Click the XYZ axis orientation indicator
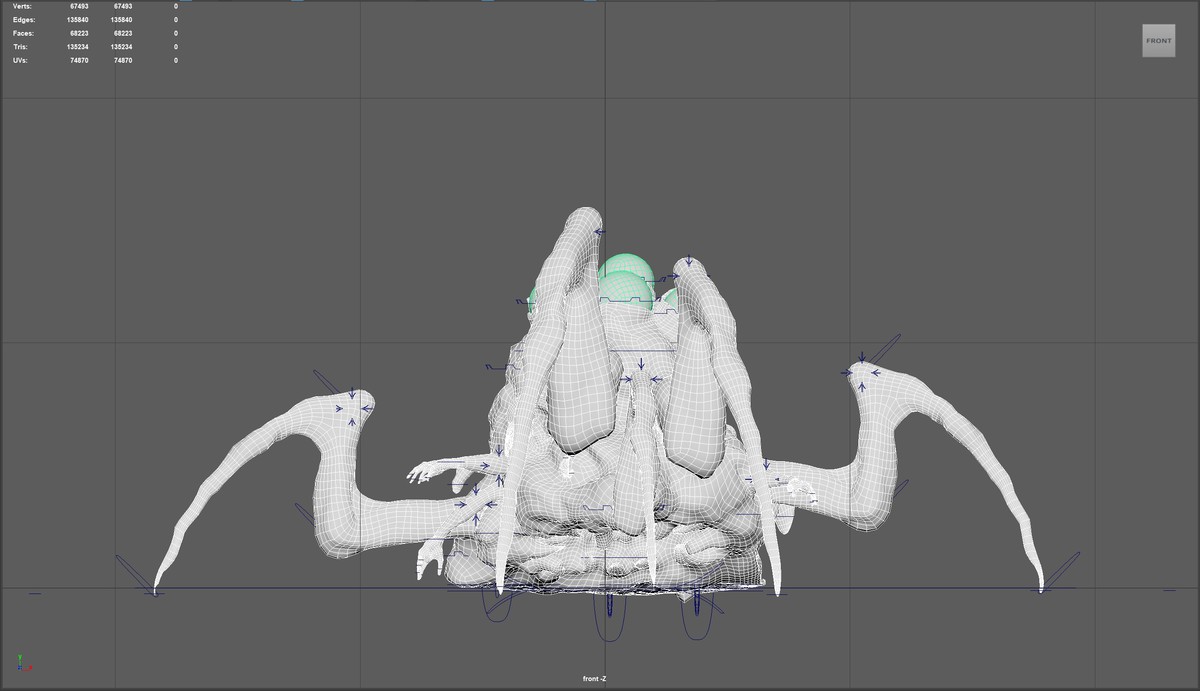 (24, 663)
